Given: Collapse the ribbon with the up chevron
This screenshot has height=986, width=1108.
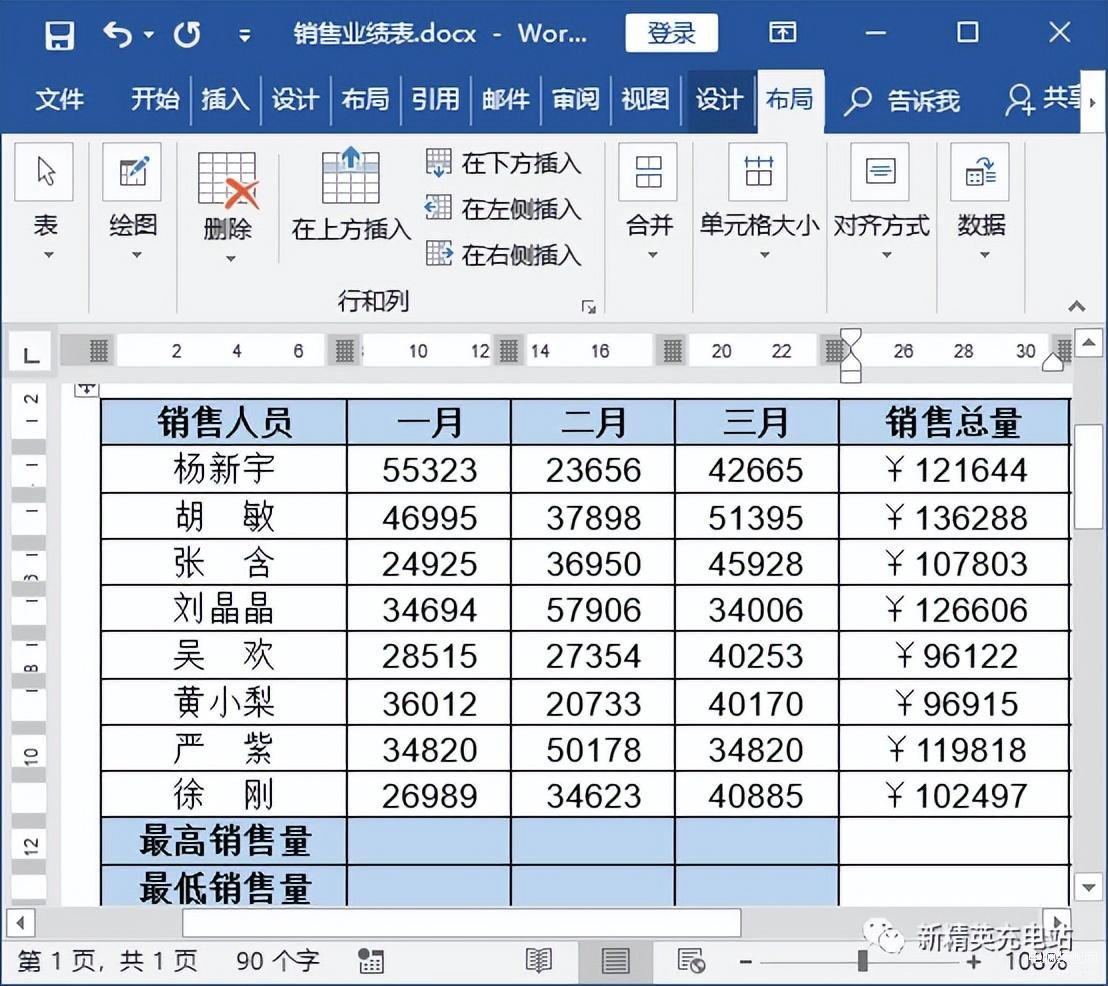Looking at the screenshot, I should [1076, 306].
